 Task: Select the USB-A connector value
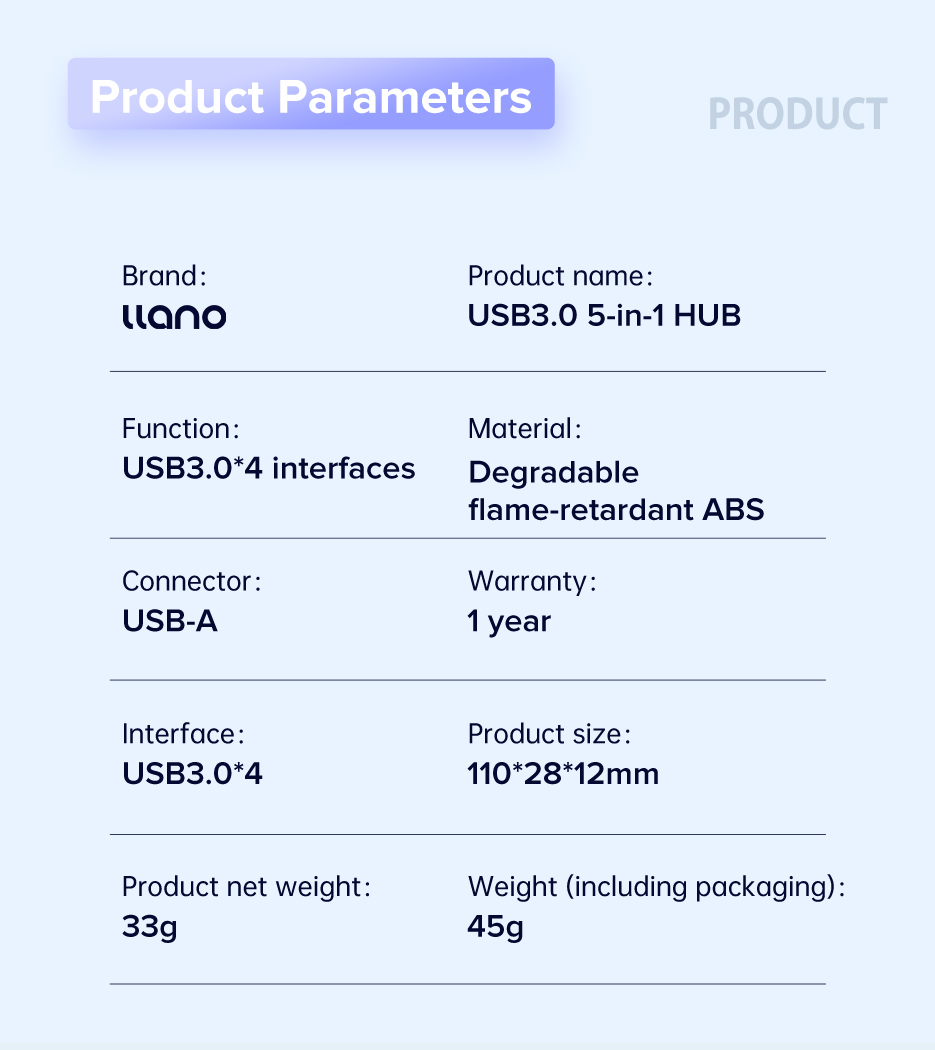click(169, 621)
